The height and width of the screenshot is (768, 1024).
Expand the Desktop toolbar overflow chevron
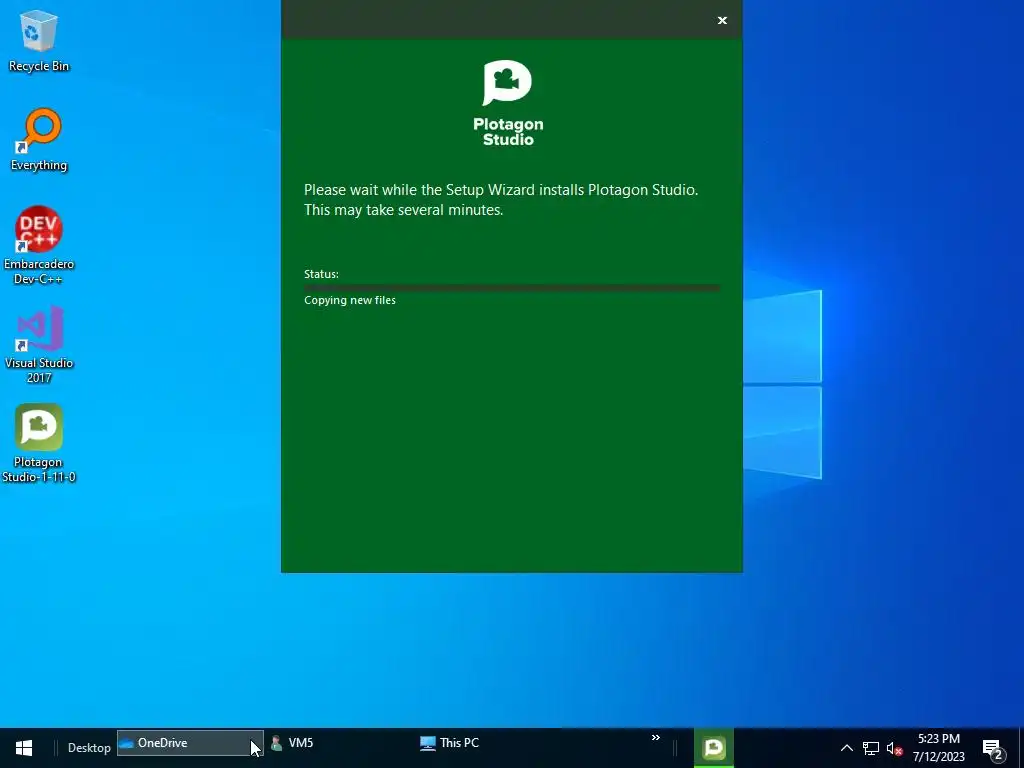tap(656, 738)
